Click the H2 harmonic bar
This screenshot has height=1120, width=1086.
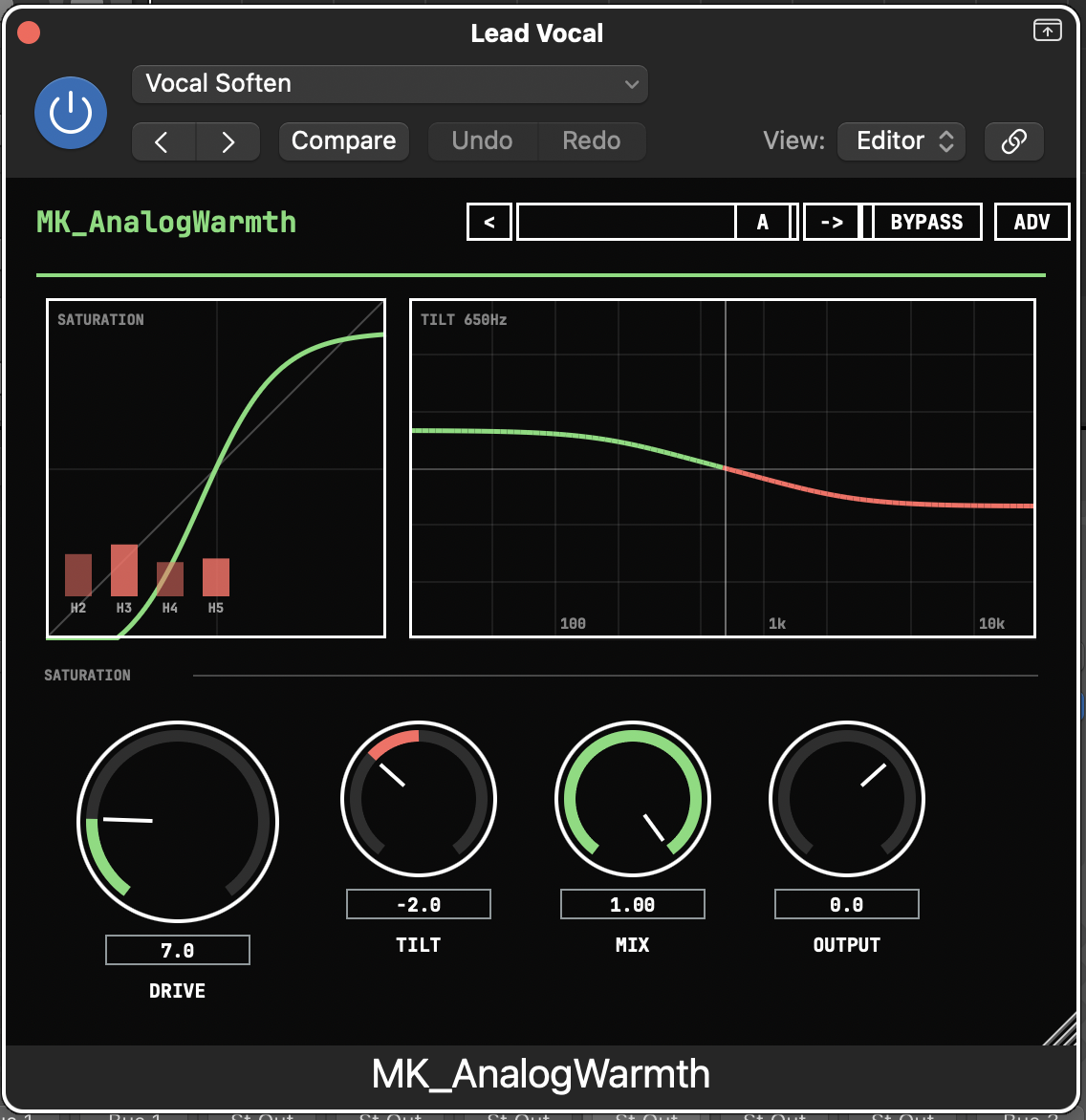[78, 575]
